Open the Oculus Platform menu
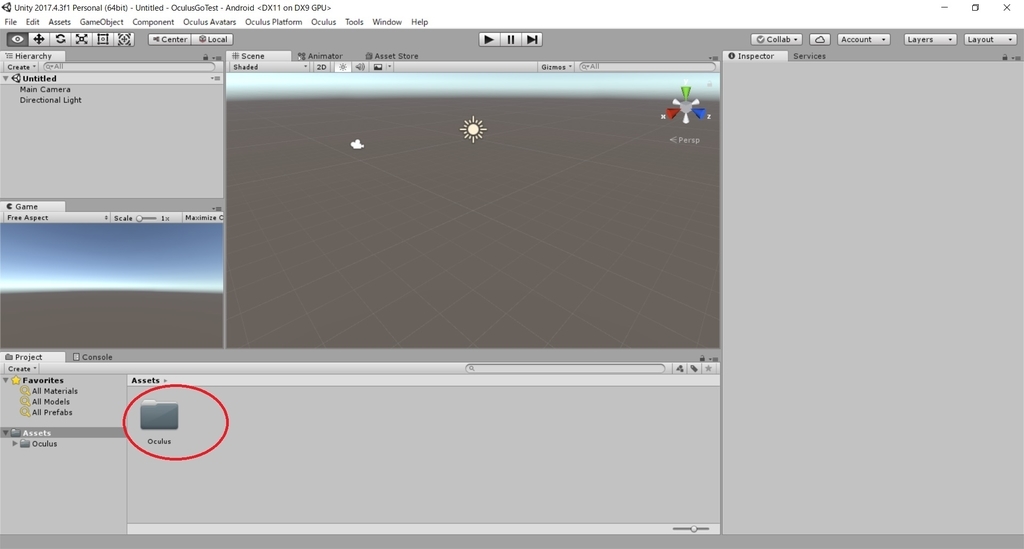1024x549 pixels. (x=274, y=22)
